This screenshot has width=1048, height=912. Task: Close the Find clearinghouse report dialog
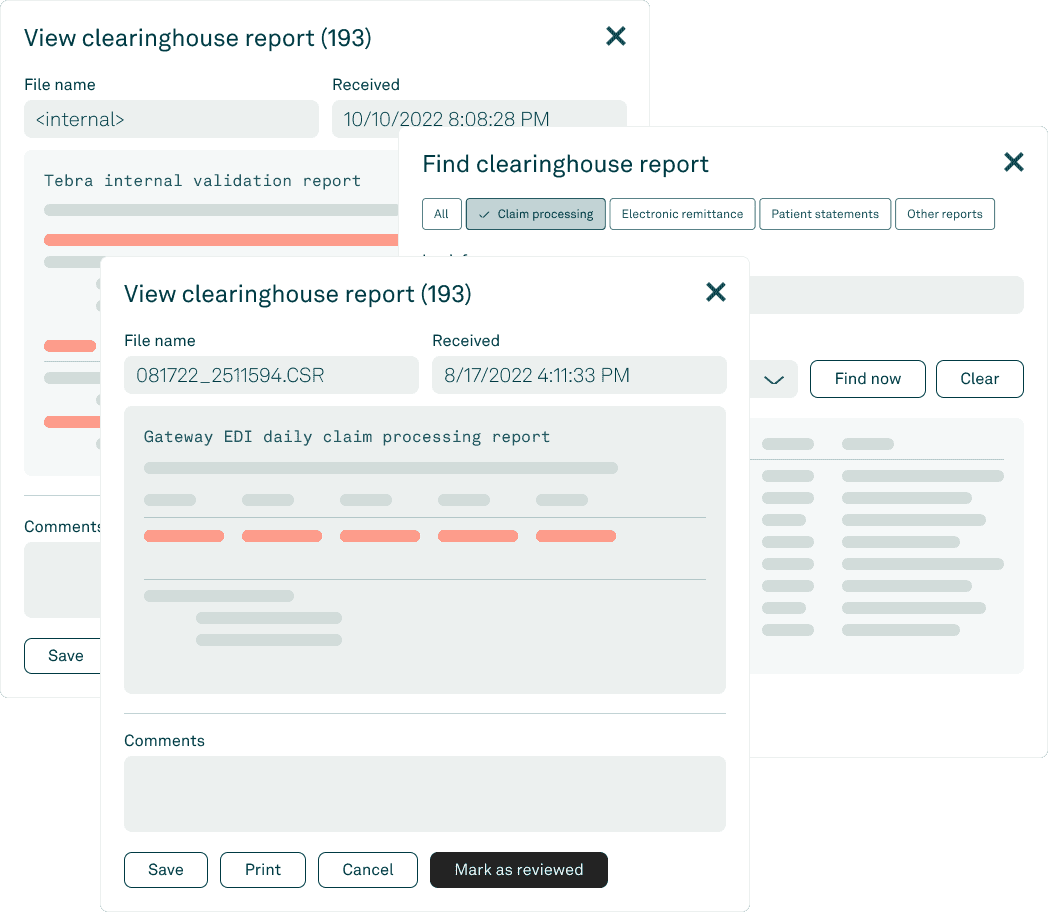click(1013, 162)
